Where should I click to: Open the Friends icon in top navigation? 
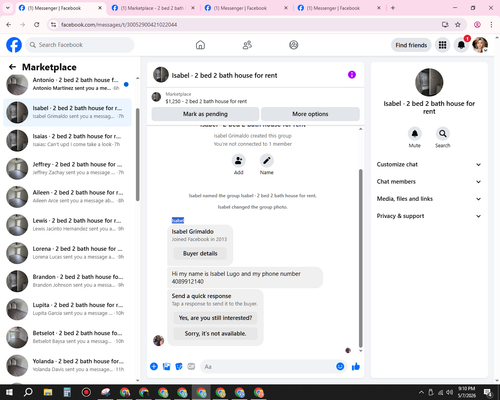pos(247,45)
